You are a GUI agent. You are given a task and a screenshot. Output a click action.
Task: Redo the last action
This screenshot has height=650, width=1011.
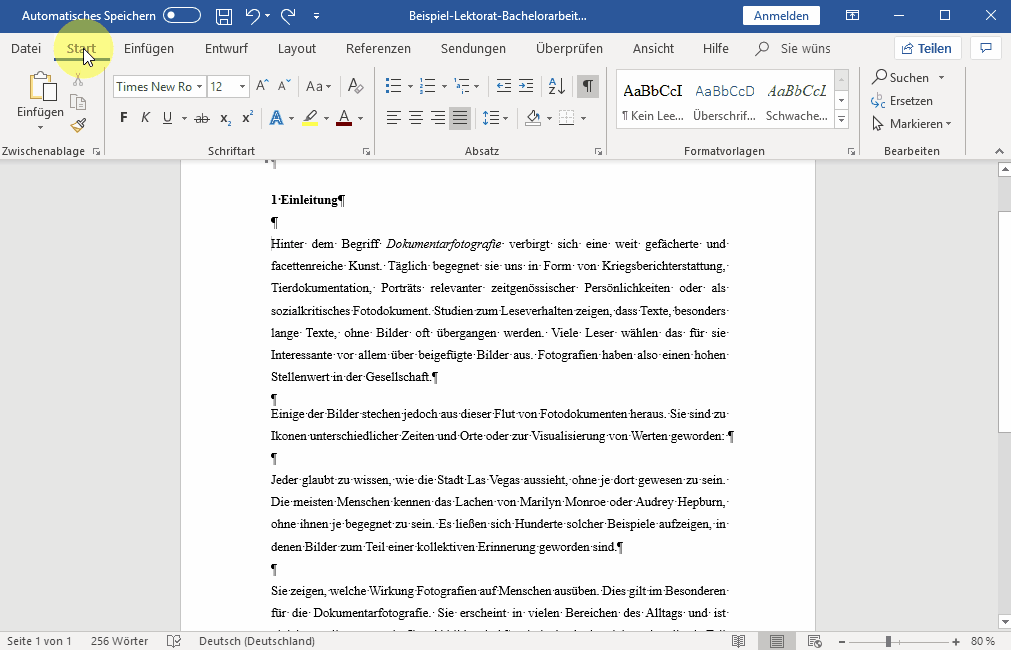click(x=288, y=16)
